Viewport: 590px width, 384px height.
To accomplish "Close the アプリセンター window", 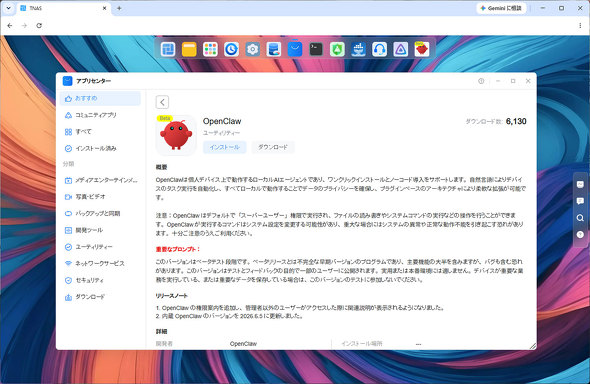I will [x=528, y=81].
